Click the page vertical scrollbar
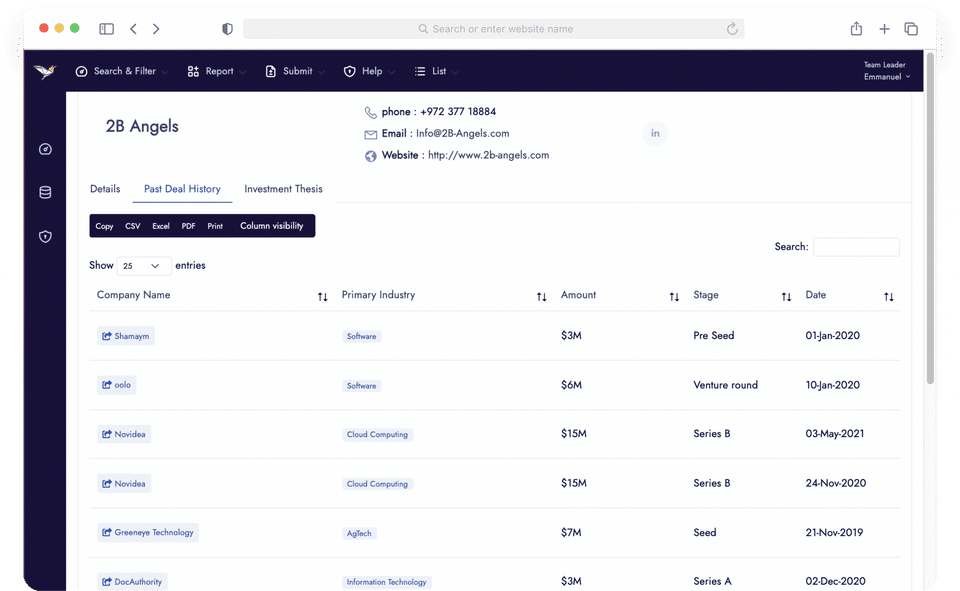This screenshot has width=960, height=591. click(x=931, y=219)
